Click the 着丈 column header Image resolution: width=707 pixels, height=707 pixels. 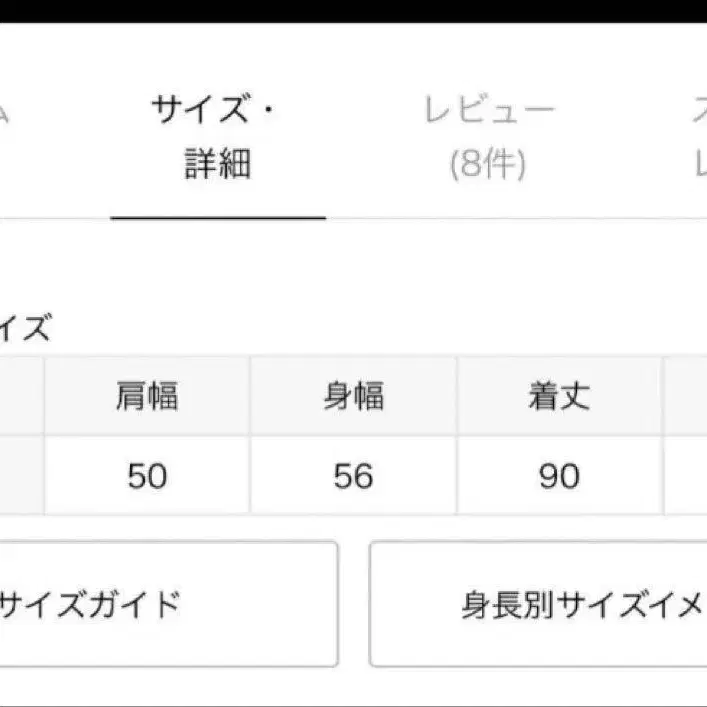(x=559, y=396)
